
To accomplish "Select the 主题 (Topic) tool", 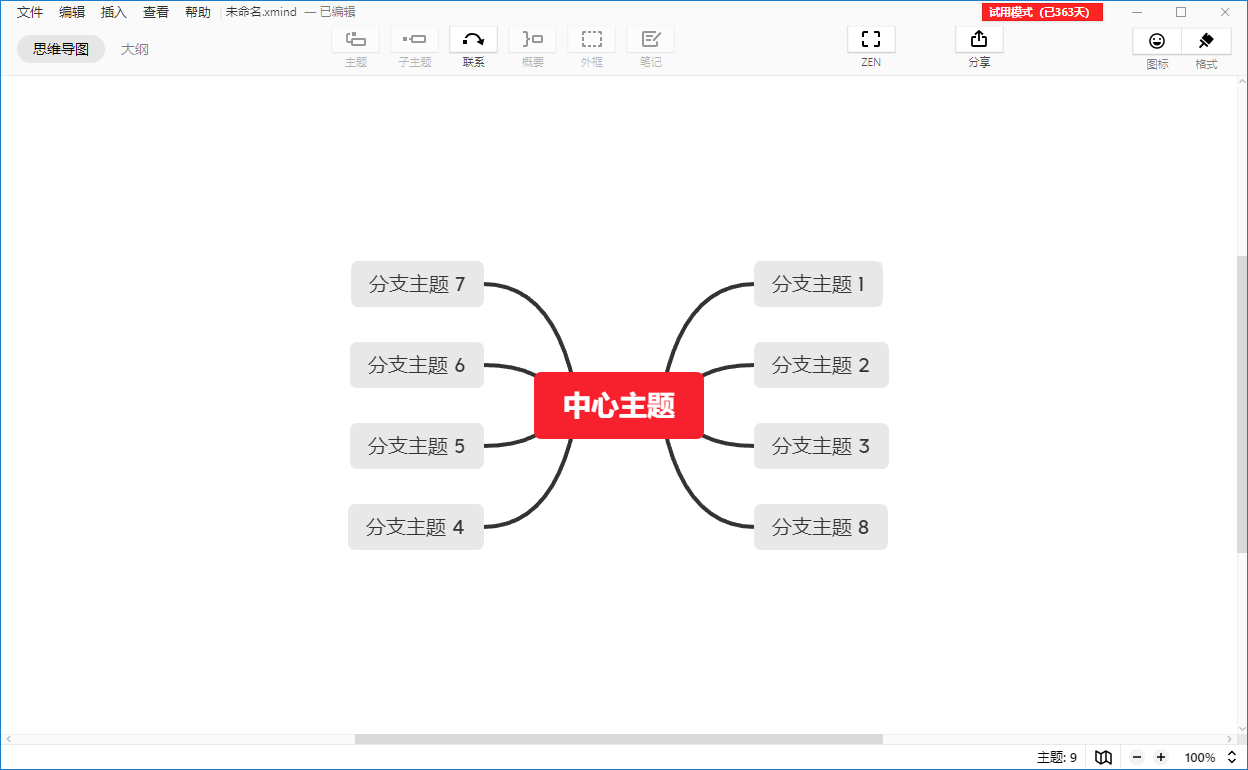I will [356, 40].
